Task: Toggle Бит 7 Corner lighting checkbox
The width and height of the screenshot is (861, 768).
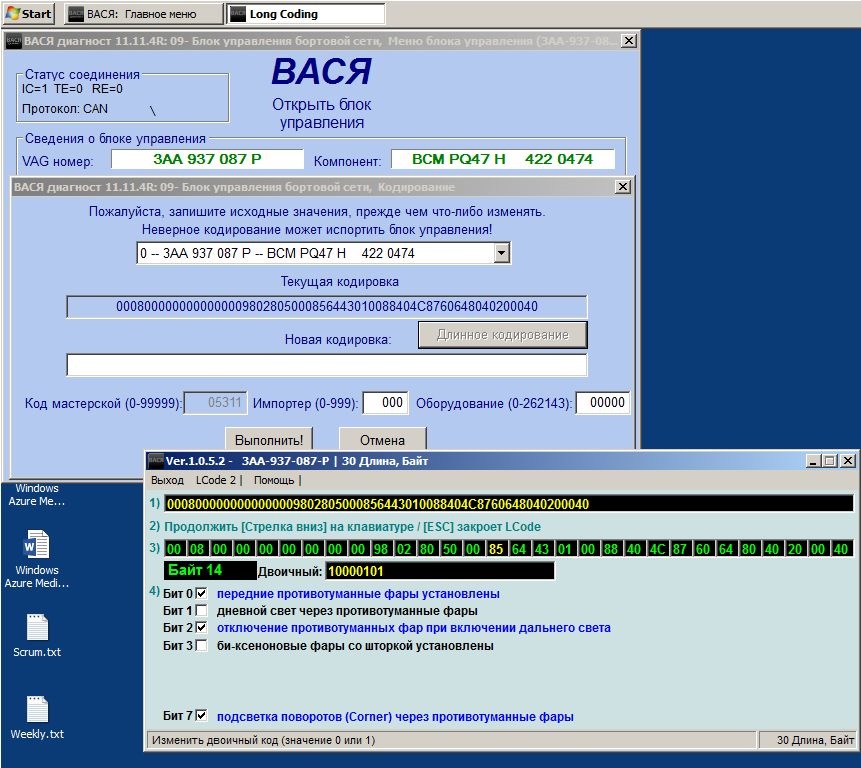Action: [x=202, y=716]
